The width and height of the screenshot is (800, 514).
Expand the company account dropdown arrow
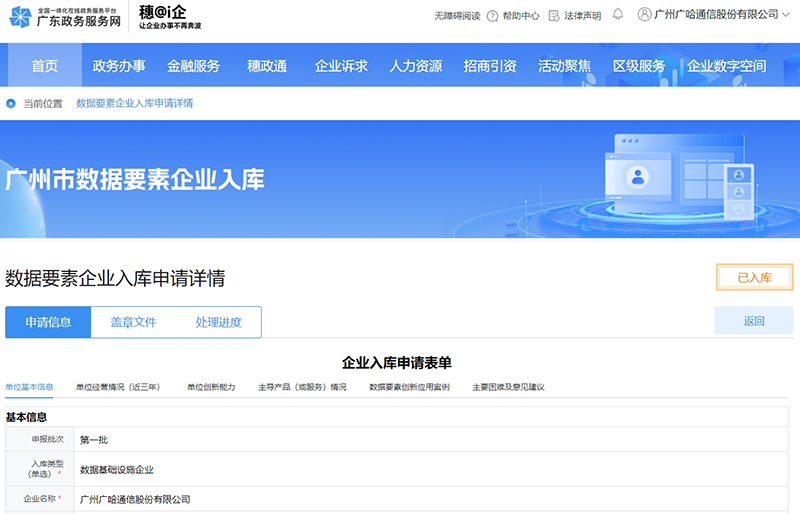[787, 15]
